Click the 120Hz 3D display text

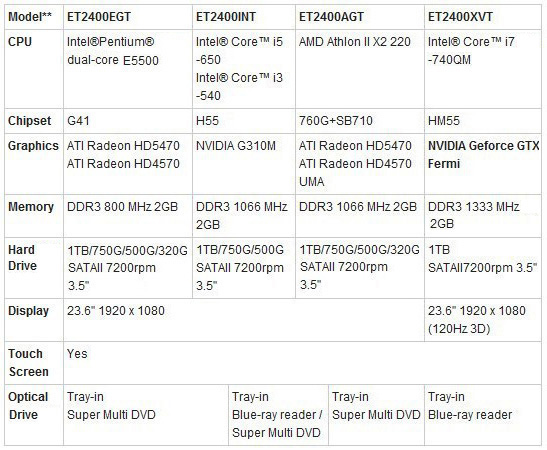click(459, 329)
